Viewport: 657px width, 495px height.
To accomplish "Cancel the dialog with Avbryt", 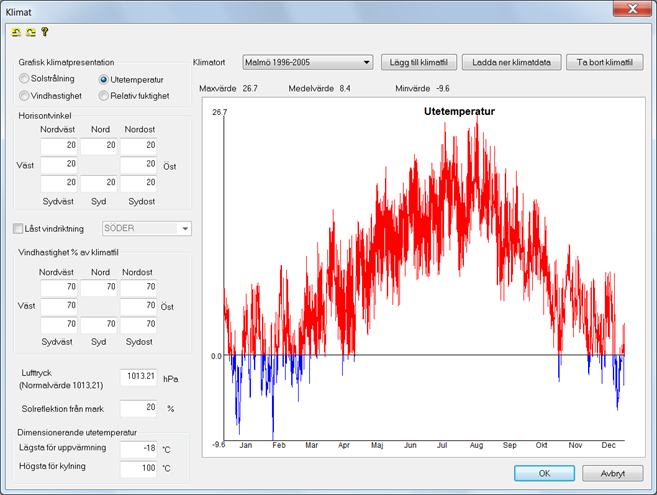I will pos(613,473).
